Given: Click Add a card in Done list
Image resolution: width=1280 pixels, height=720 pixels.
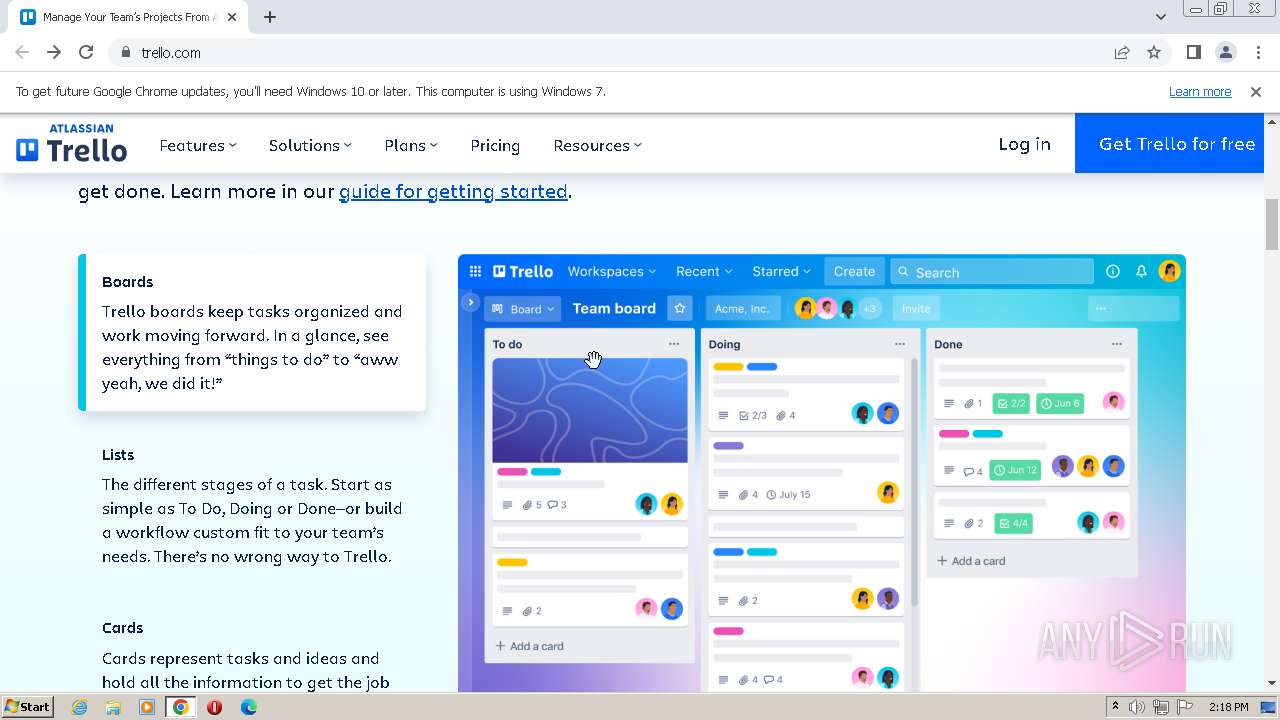Looking at the screenshot, I should pos(971,561).
